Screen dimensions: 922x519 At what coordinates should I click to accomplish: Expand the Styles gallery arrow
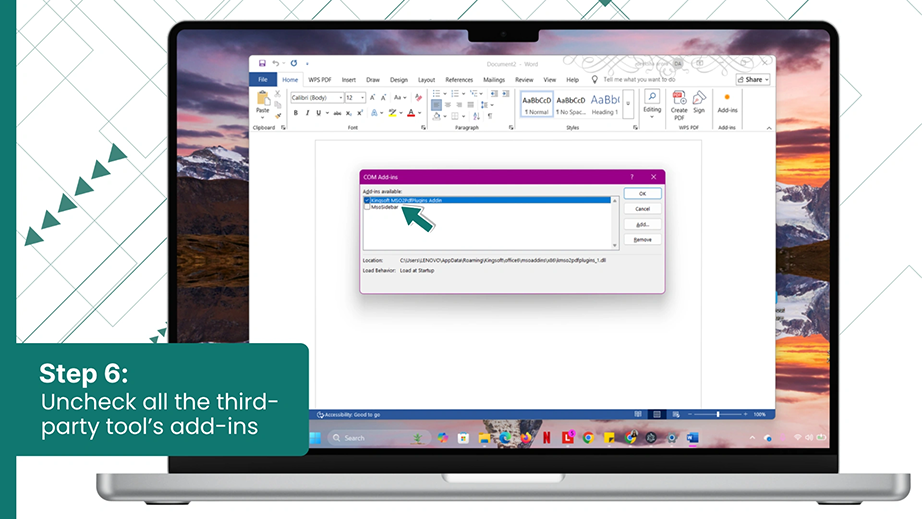[628, 103]
